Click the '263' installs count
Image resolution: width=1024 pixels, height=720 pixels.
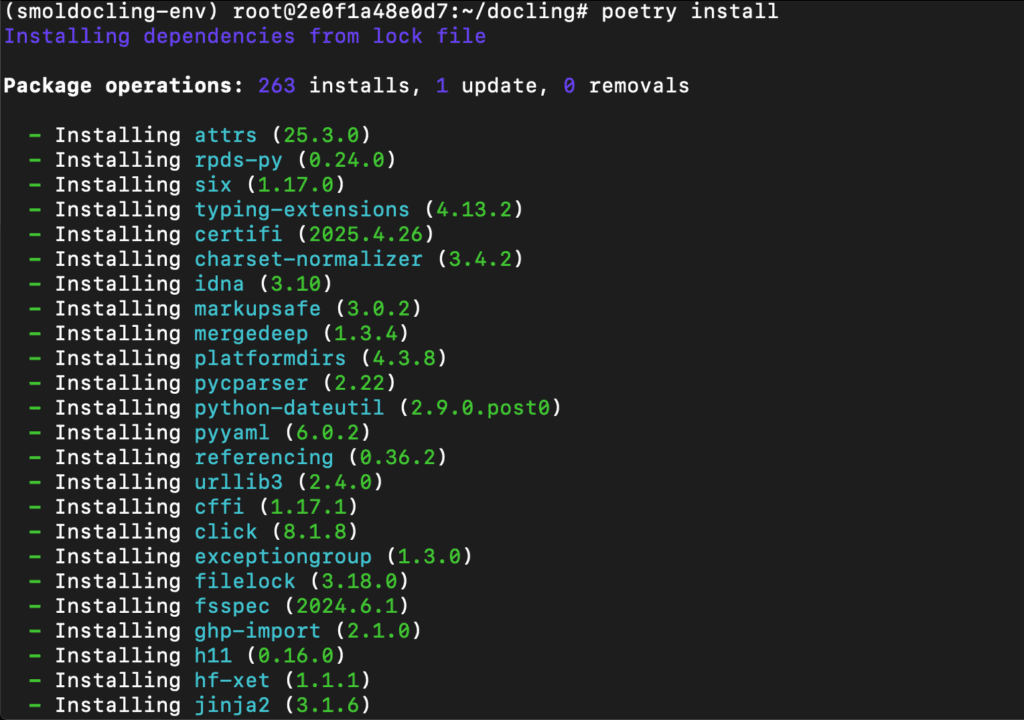(x=276, y=86)
